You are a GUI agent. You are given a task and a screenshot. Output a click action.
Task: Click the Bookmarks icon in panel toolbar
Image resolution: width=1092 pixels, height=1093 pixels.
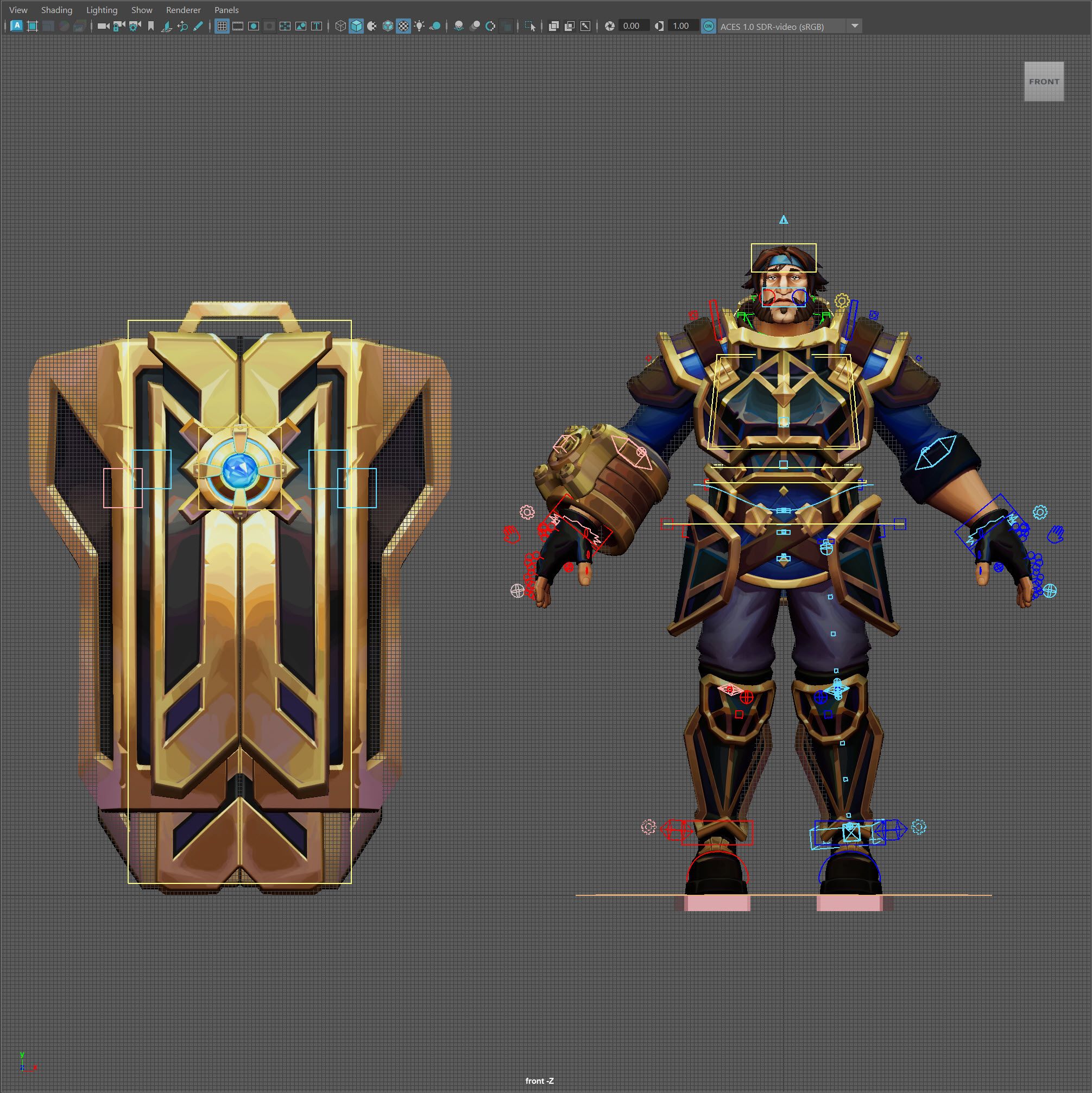(150, 26)
